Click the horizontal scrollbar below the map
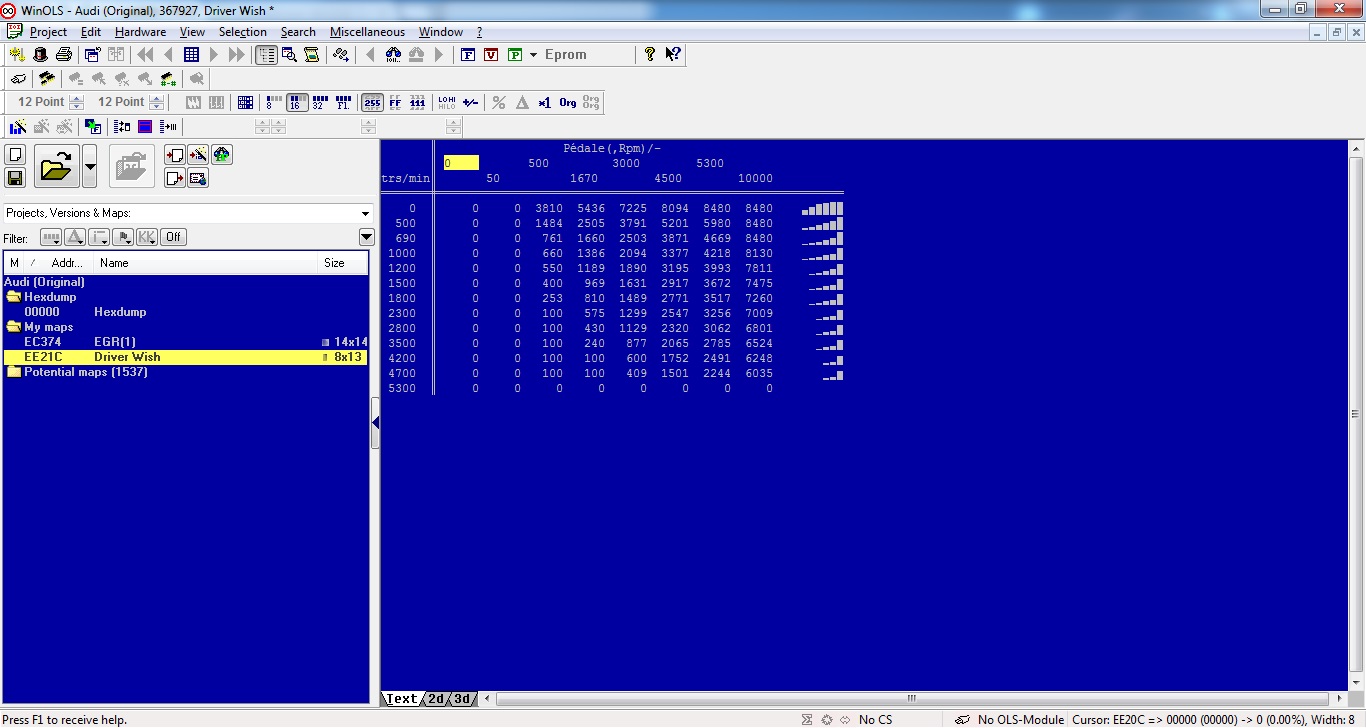 pyautogui.click(x=912, y=699)
